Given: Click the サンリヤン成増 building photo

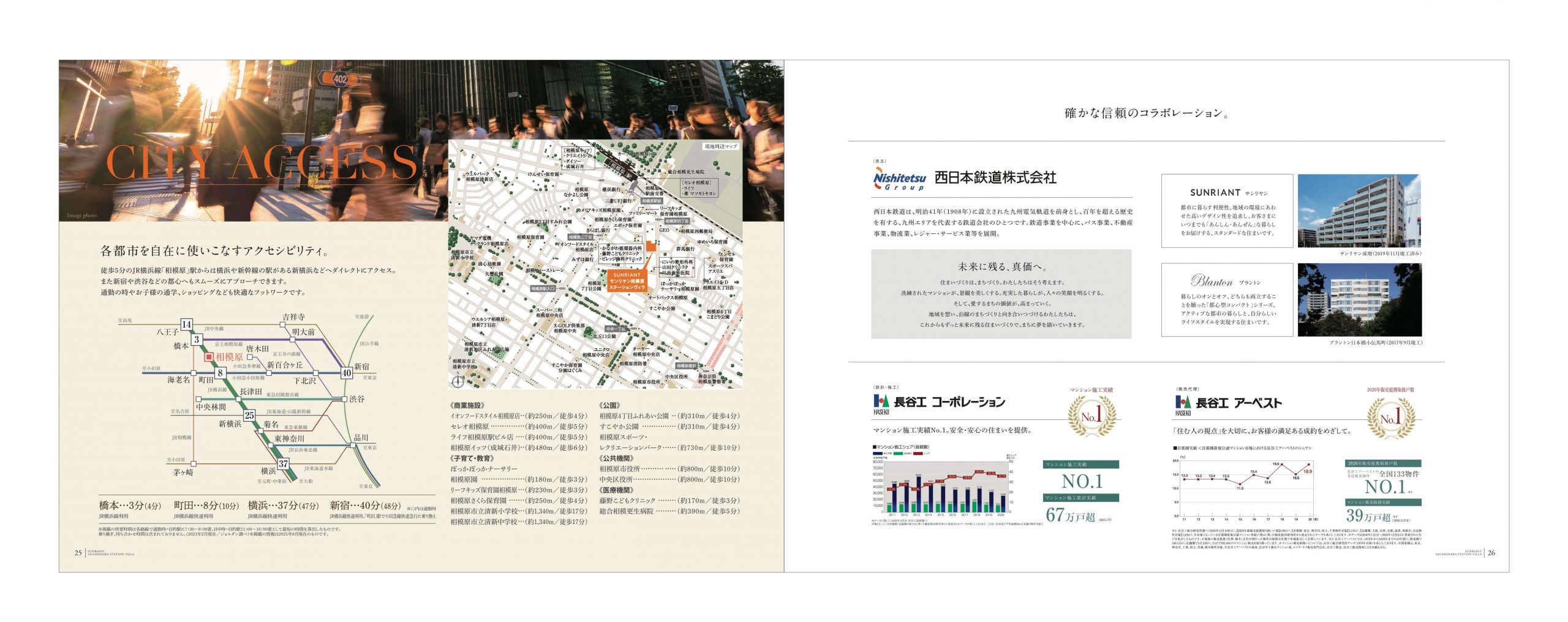Looking at the screenshot, I should pyautogui.click(x=1359, y=211).
